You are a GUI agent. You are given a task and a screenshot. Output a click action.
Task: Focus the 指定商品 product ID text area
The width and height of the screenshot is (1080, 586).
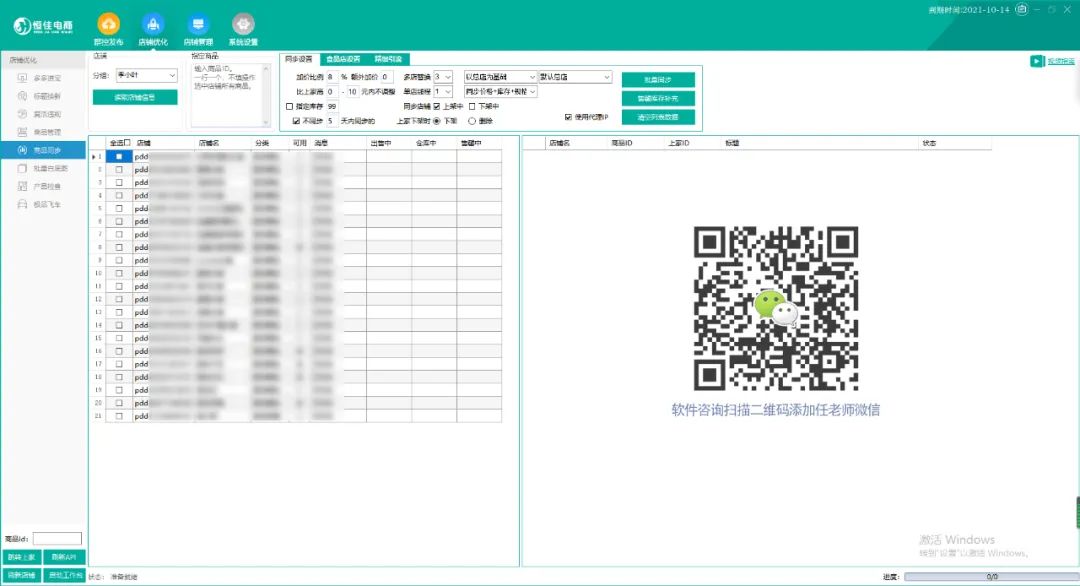point(227,96)
